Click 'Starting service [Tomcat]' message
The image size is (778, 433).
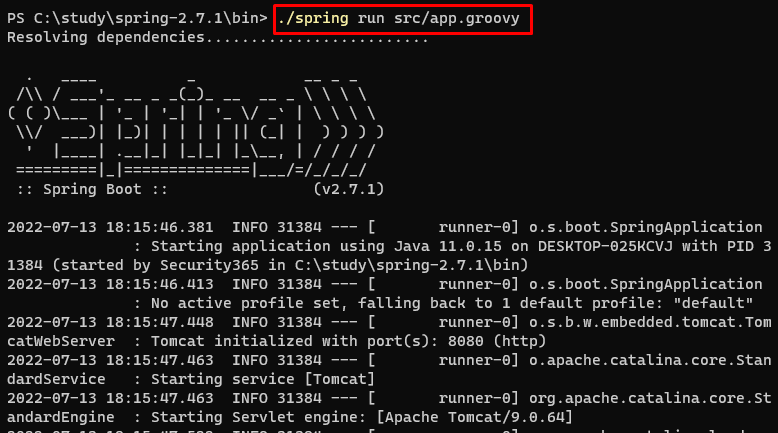coord(263,379)
